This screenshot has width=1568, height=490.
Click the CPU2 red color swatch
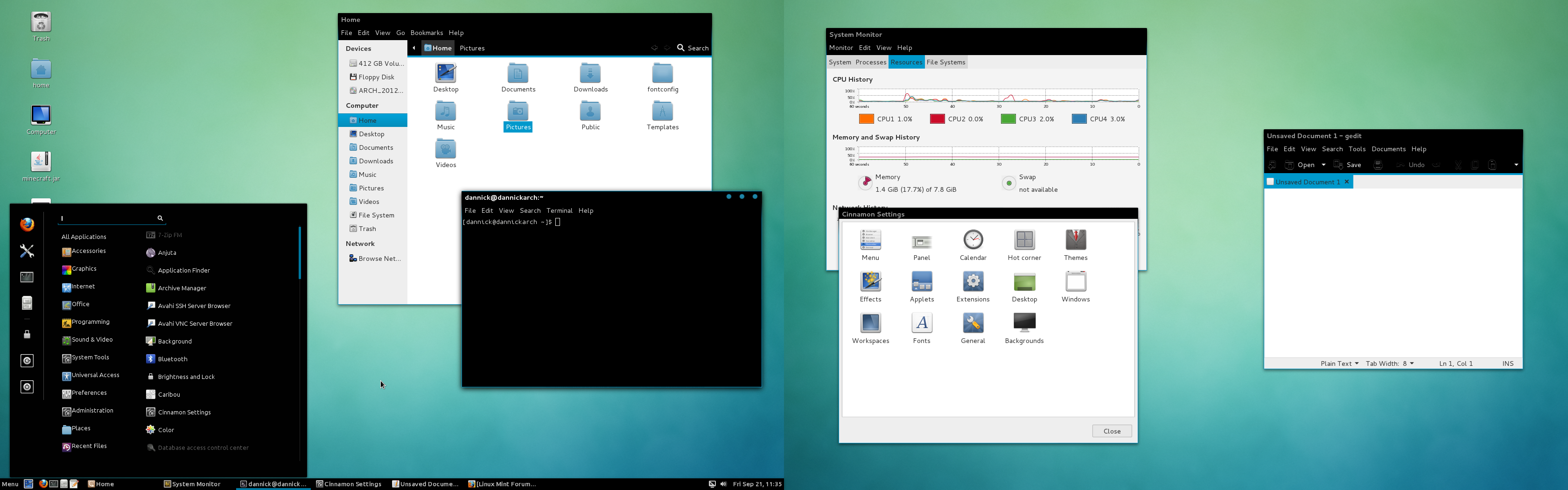click(937, 119)
